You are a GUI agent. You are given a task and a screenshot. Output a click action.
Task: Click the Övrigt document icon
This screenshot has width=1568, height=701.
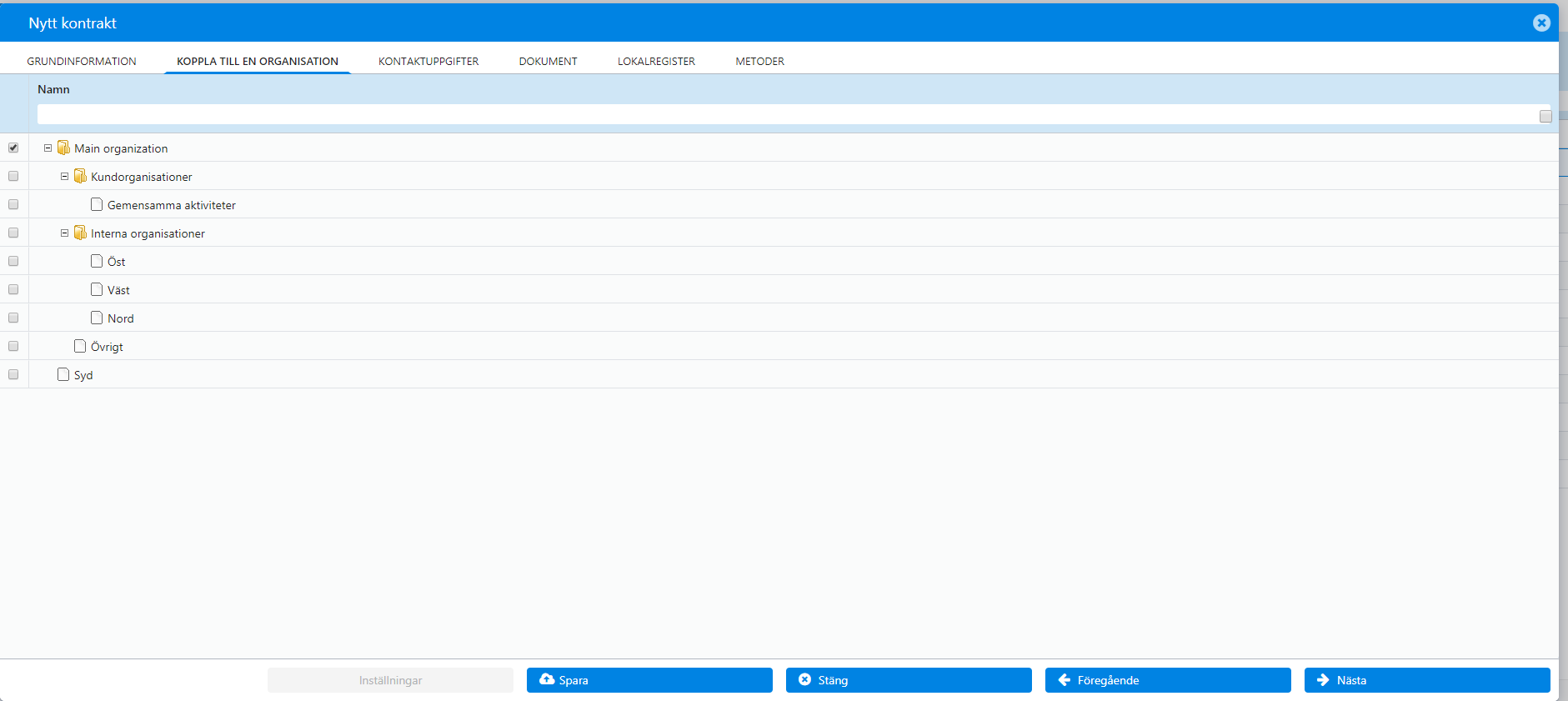coord(80,346)
